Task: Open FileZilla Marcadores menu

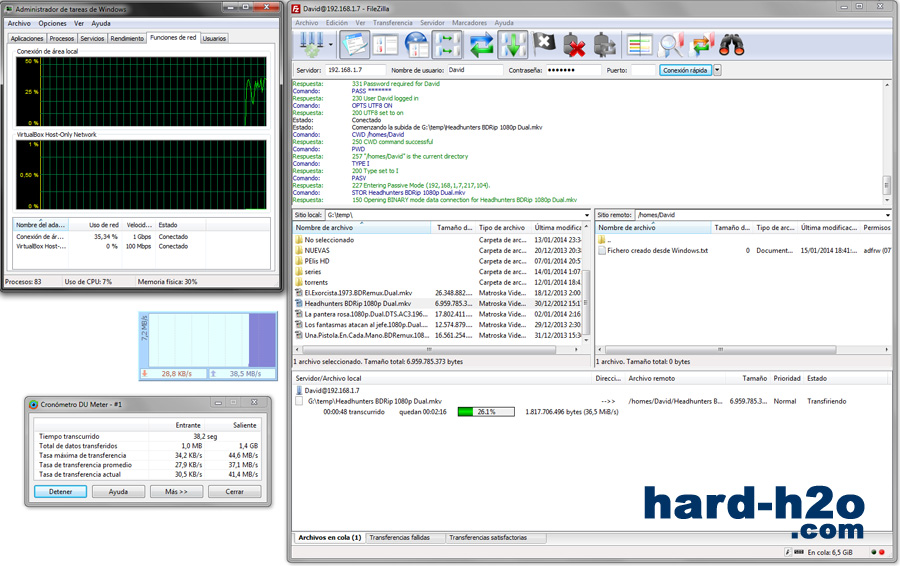Action: 469,23
